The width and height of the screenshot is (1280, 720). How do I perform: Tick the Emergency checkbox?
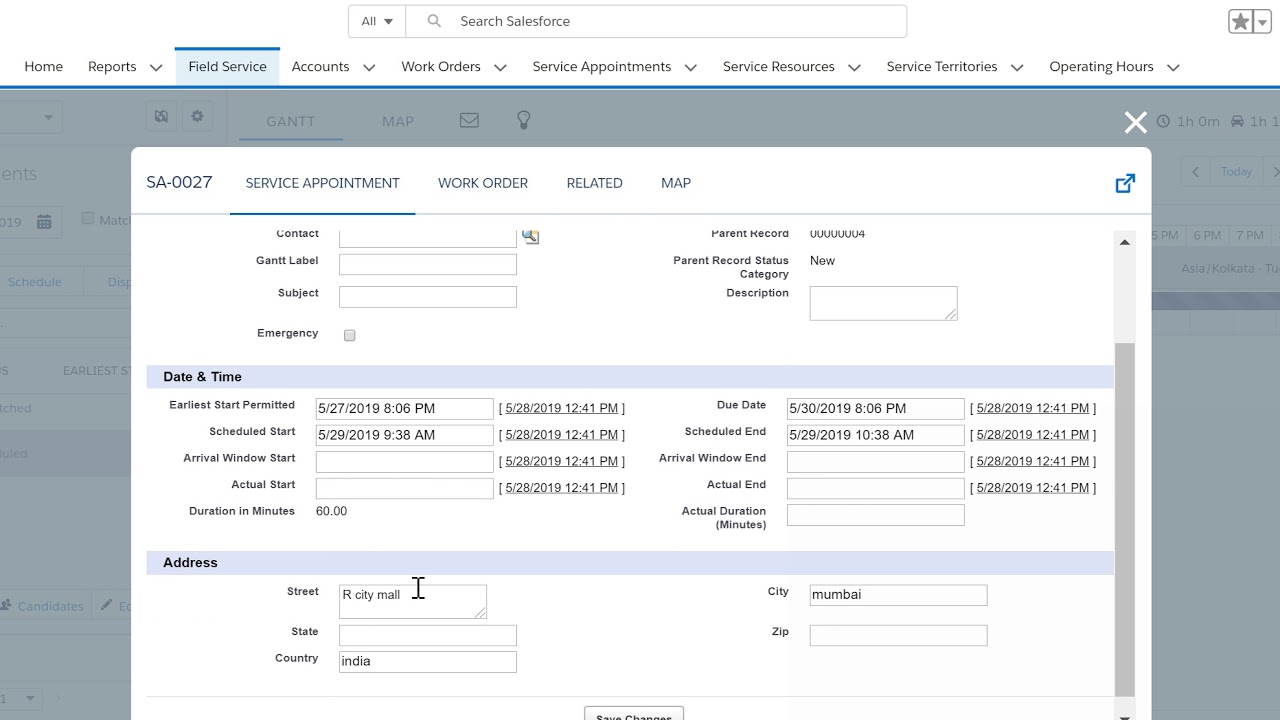(350, 335)
